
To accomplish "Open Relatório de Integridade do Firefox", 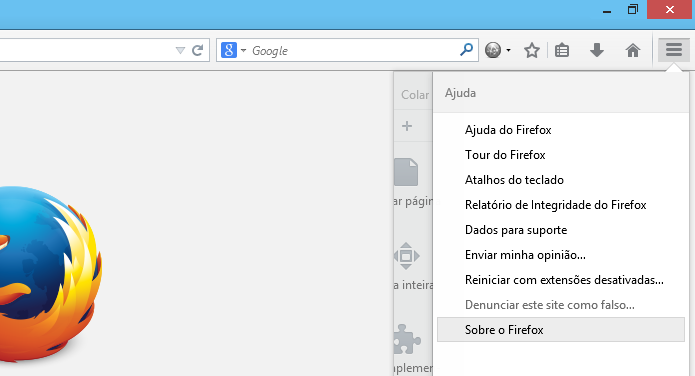I will click(561, 205).
